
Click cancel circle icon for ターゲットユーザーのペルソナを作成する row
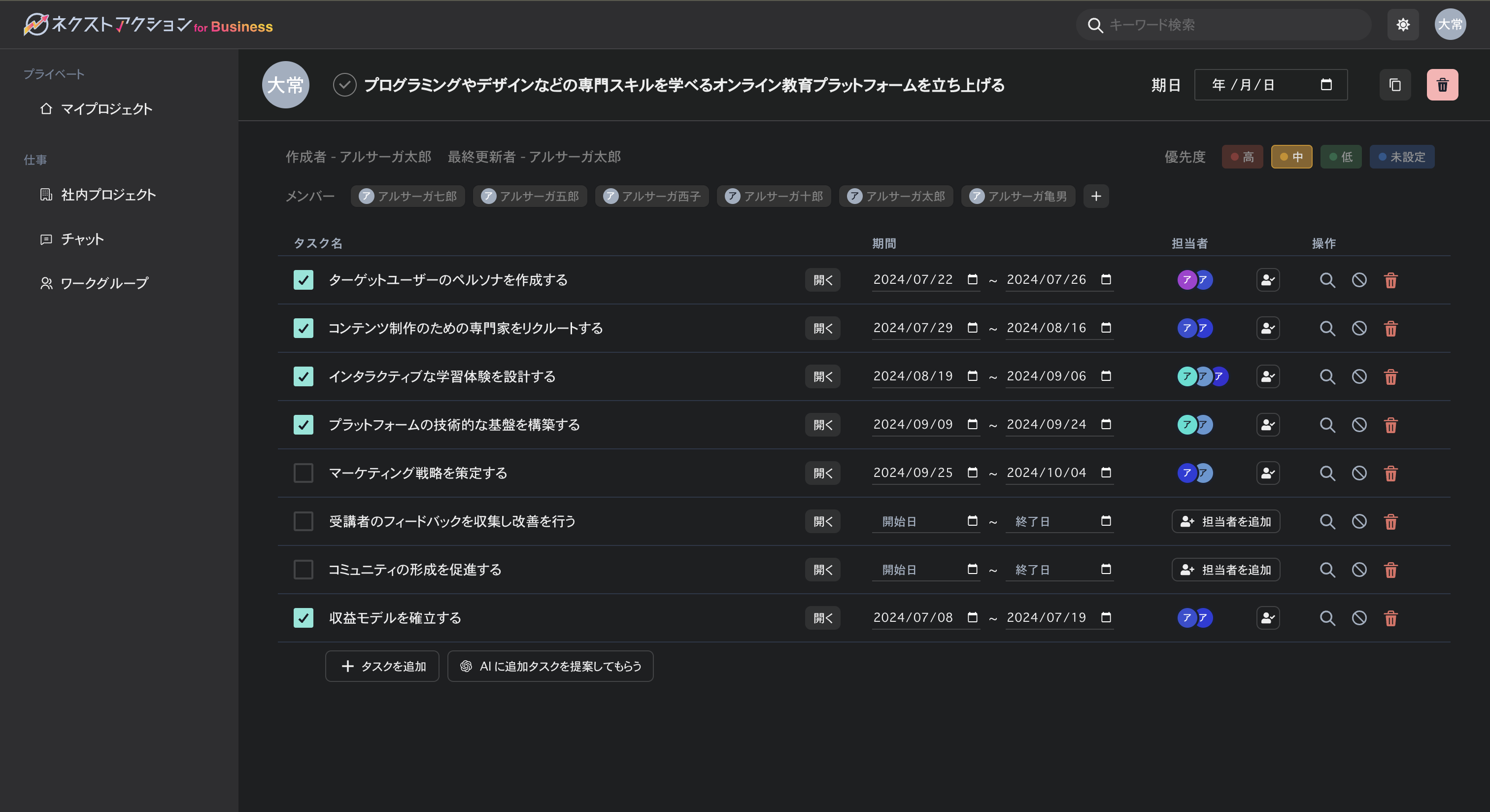[1359, 280]
